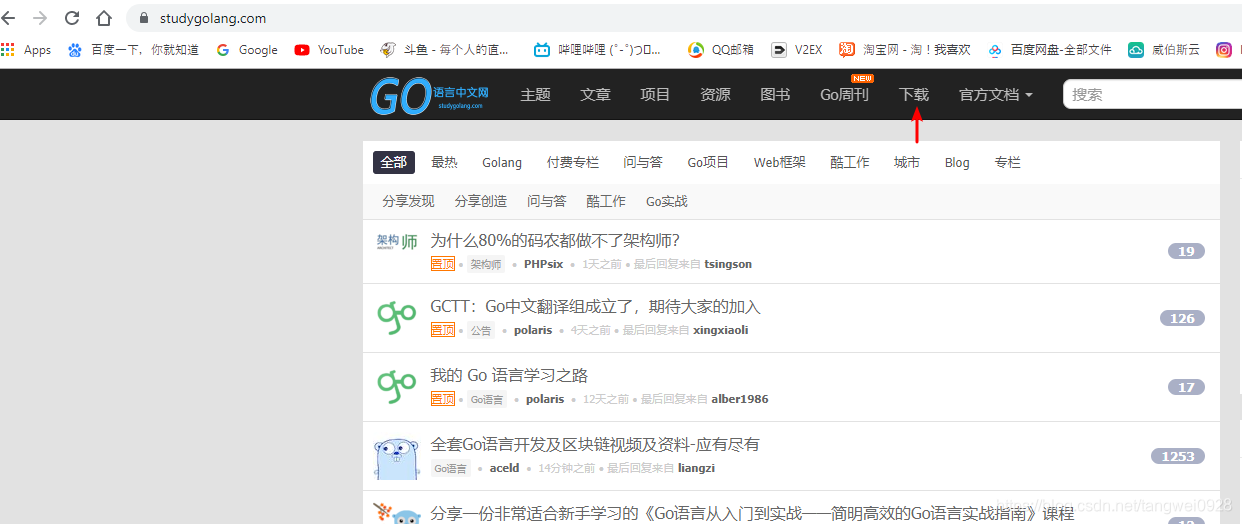Screen dimensions: 1242x524
Task: Open post GCTT: Go中文翻译组成立了
Action: [x=595, y=306]
